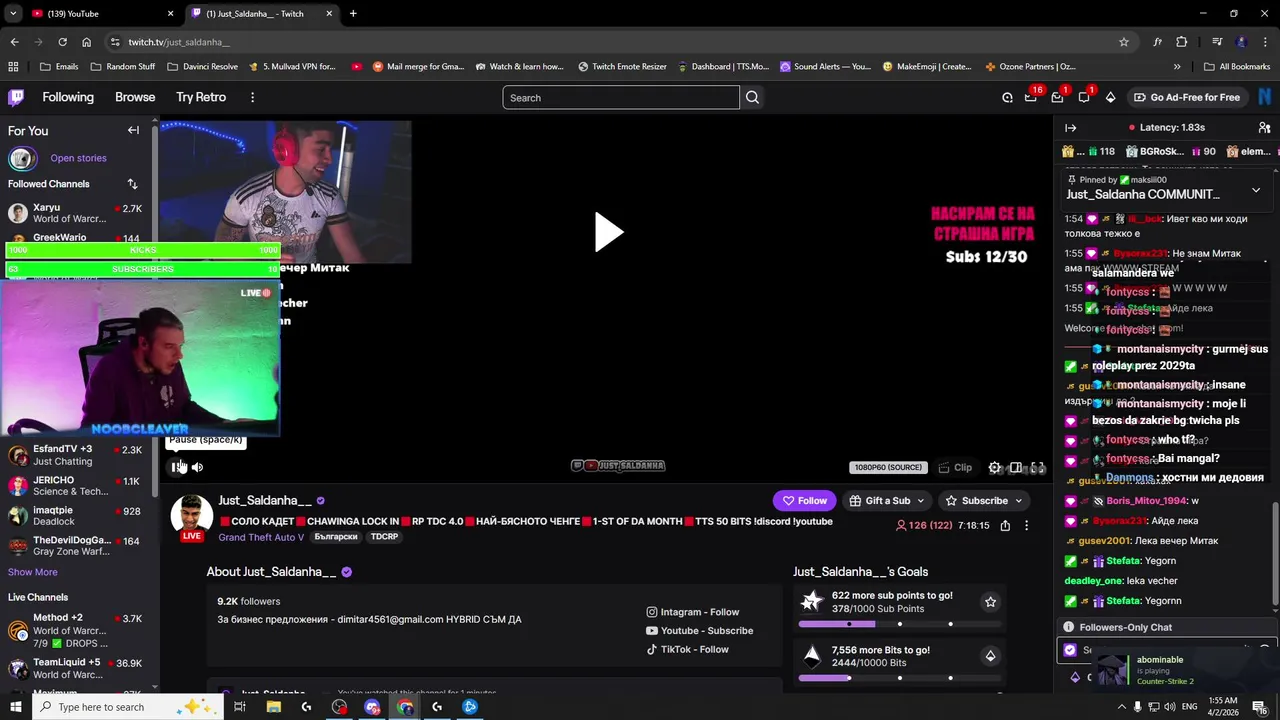This screenshot has height=720, width=1280.
Task: Open Twitch notifications inbox with 1 badge
Action: pos(1057,97)
